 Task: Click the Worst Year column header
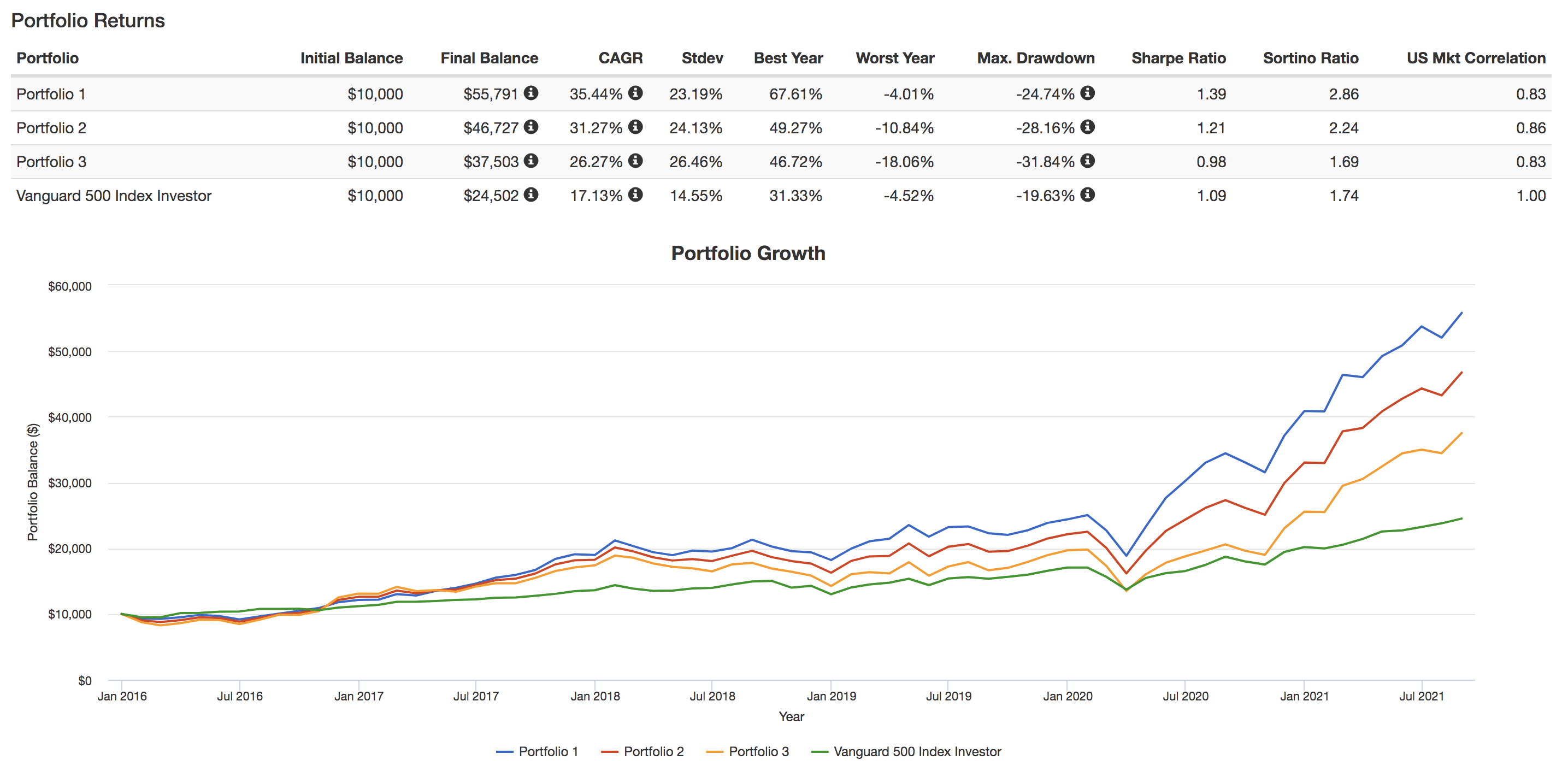(x=895, y=58)
